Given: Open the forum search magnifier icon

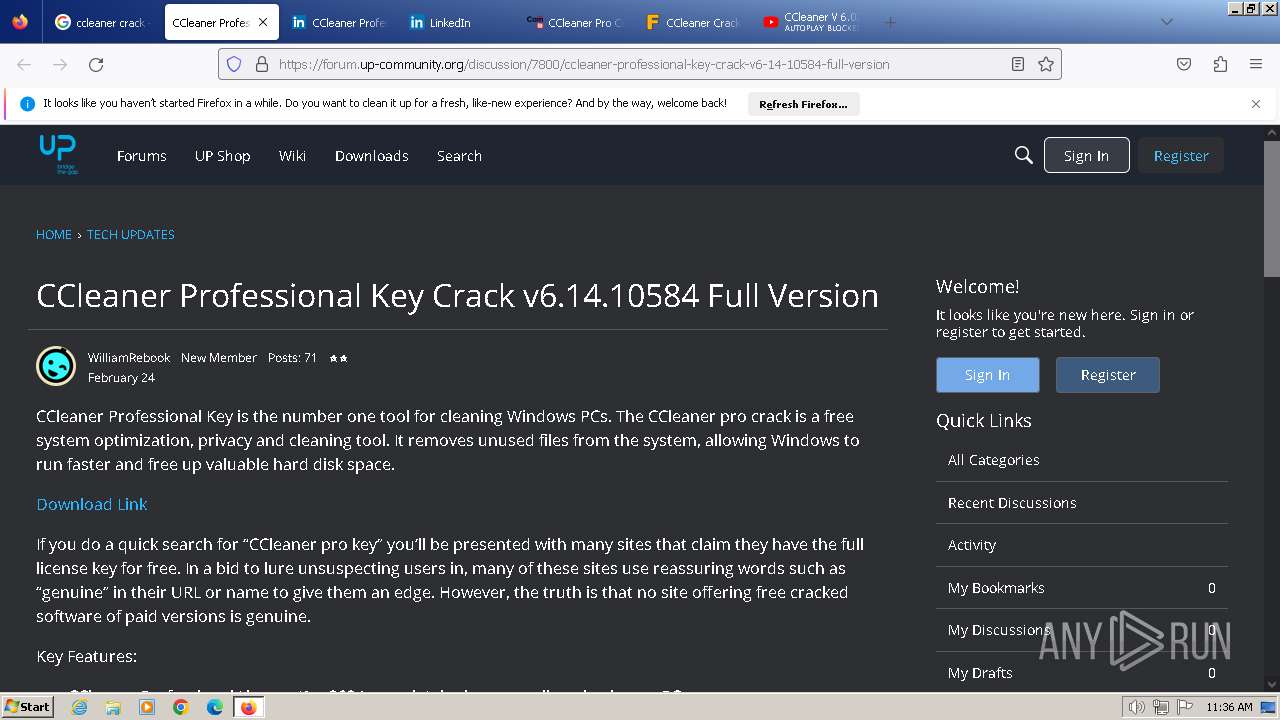Looking at the screenshot, I should [1023, 155].
